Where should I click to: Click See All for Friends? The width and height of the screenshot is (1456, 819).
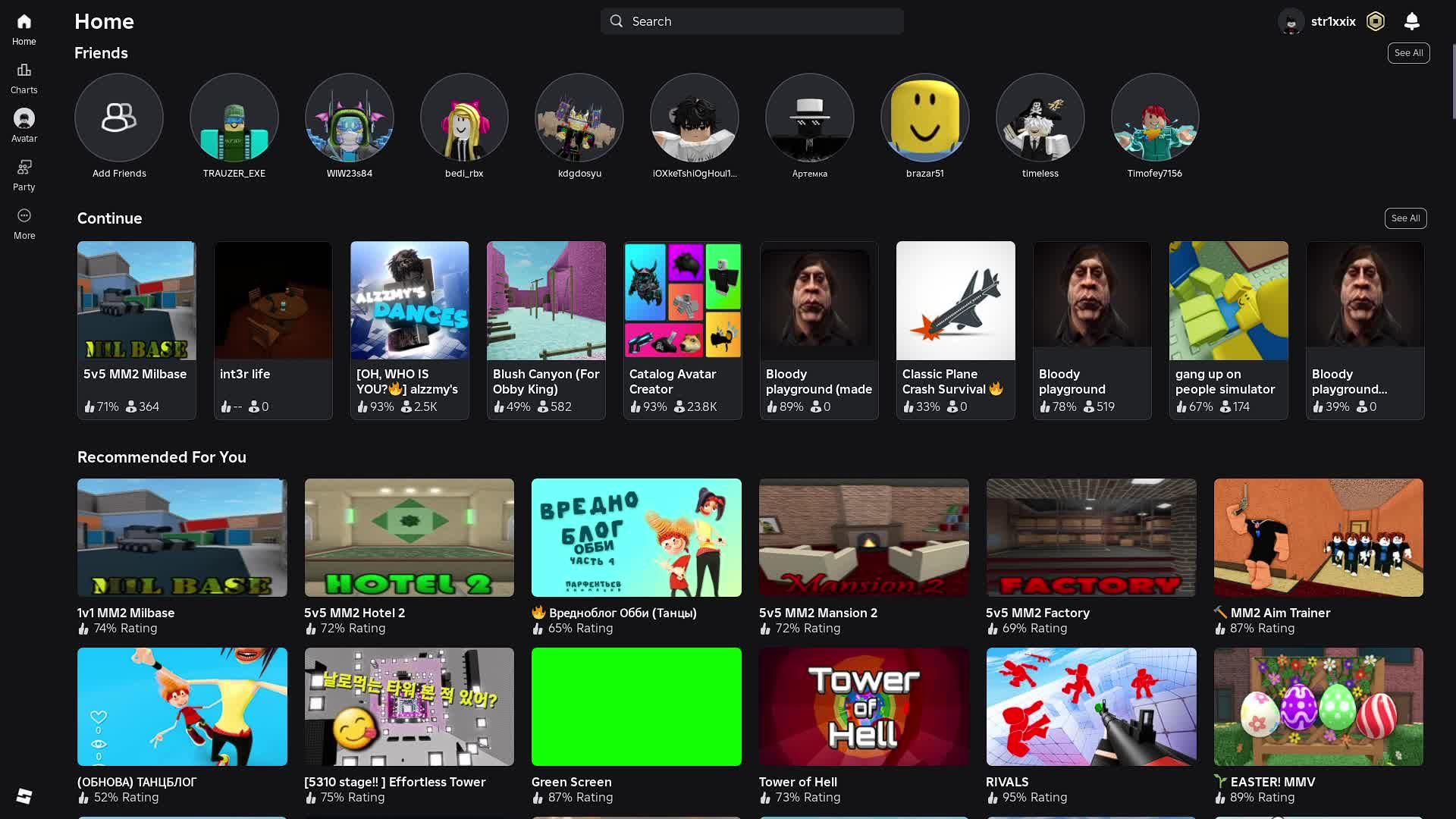point(1408,53)
